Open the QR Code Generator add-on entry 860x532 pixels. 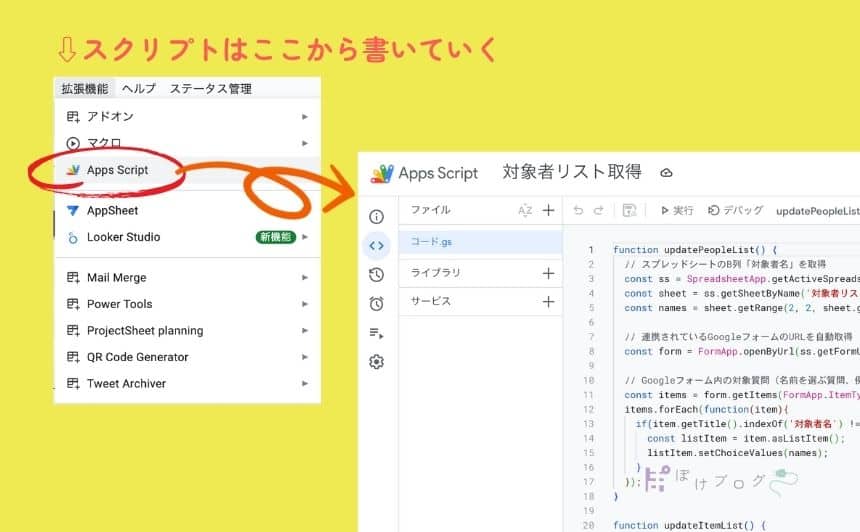coord(188,357)
